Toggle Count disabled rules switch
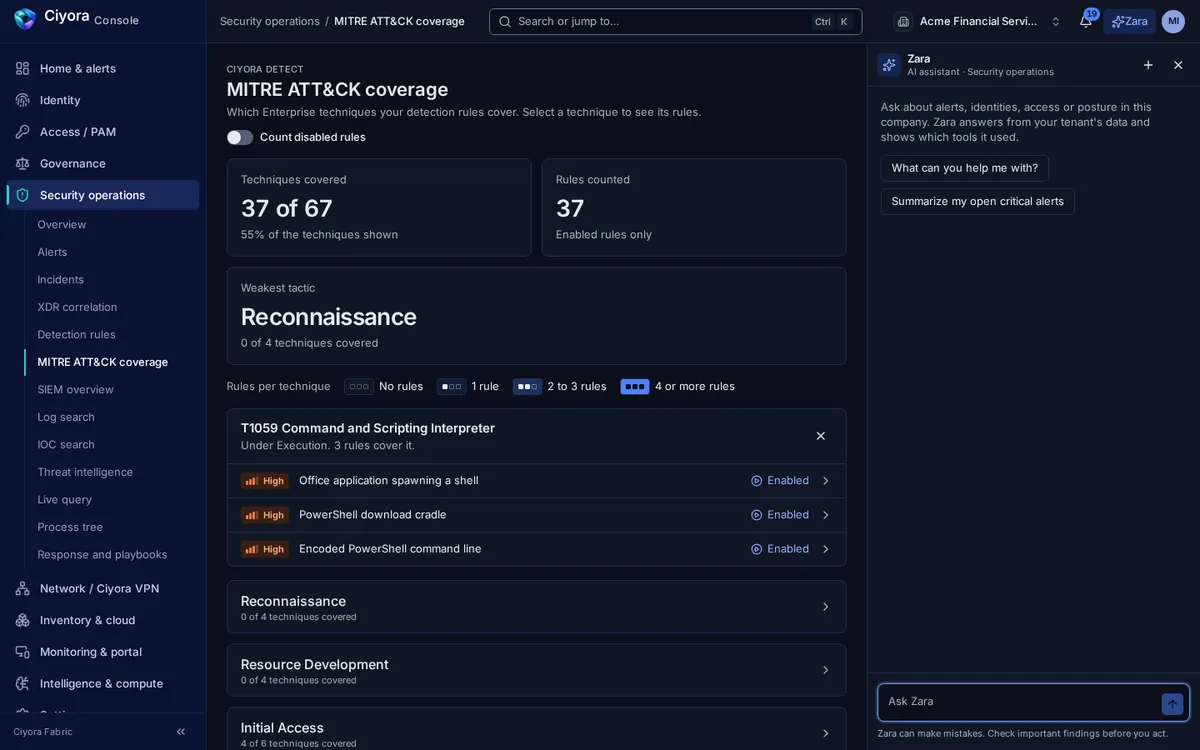Image resolution: width=1200 pixels, height=750 pixels. click(240, 137)
